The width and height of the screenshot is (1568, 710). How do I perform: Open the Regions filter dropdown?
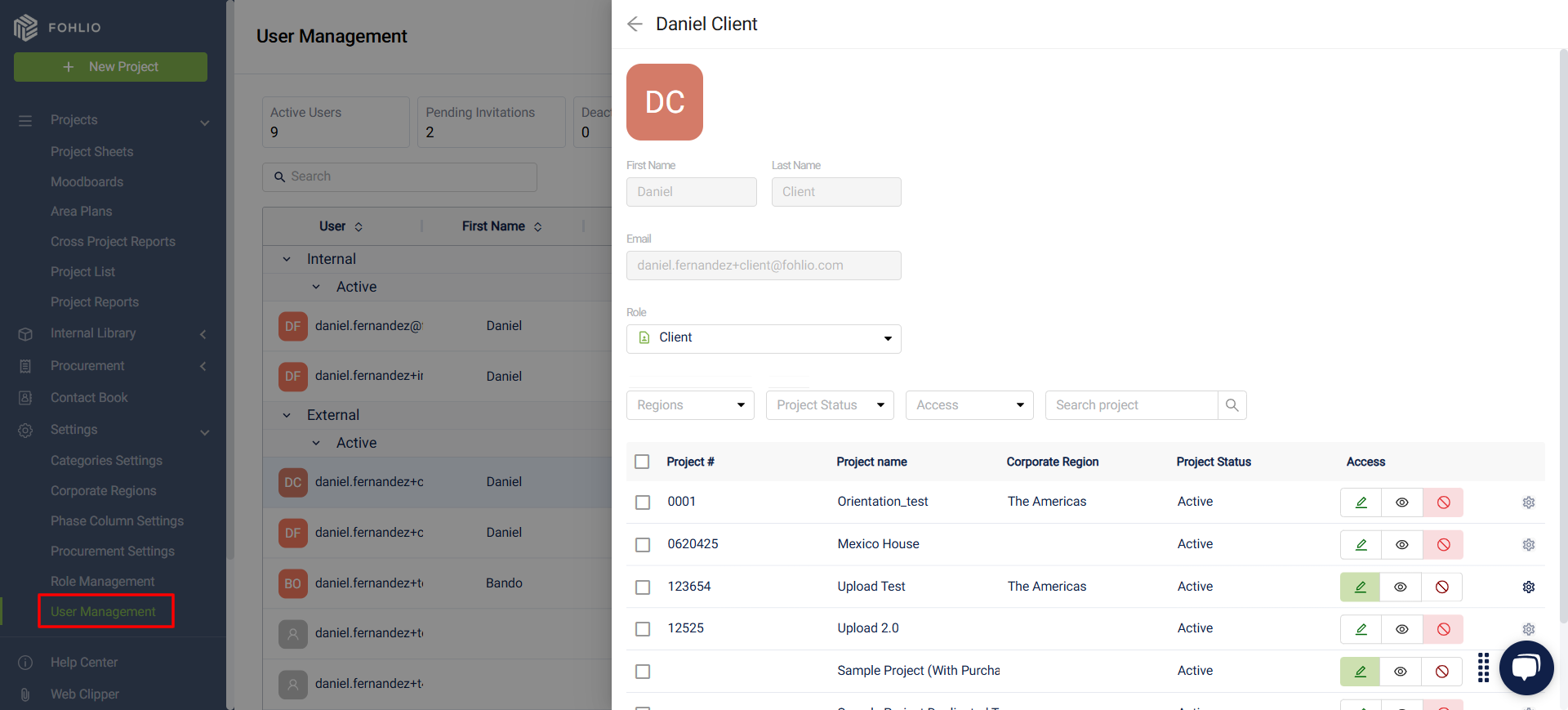(x=690, y=405)
